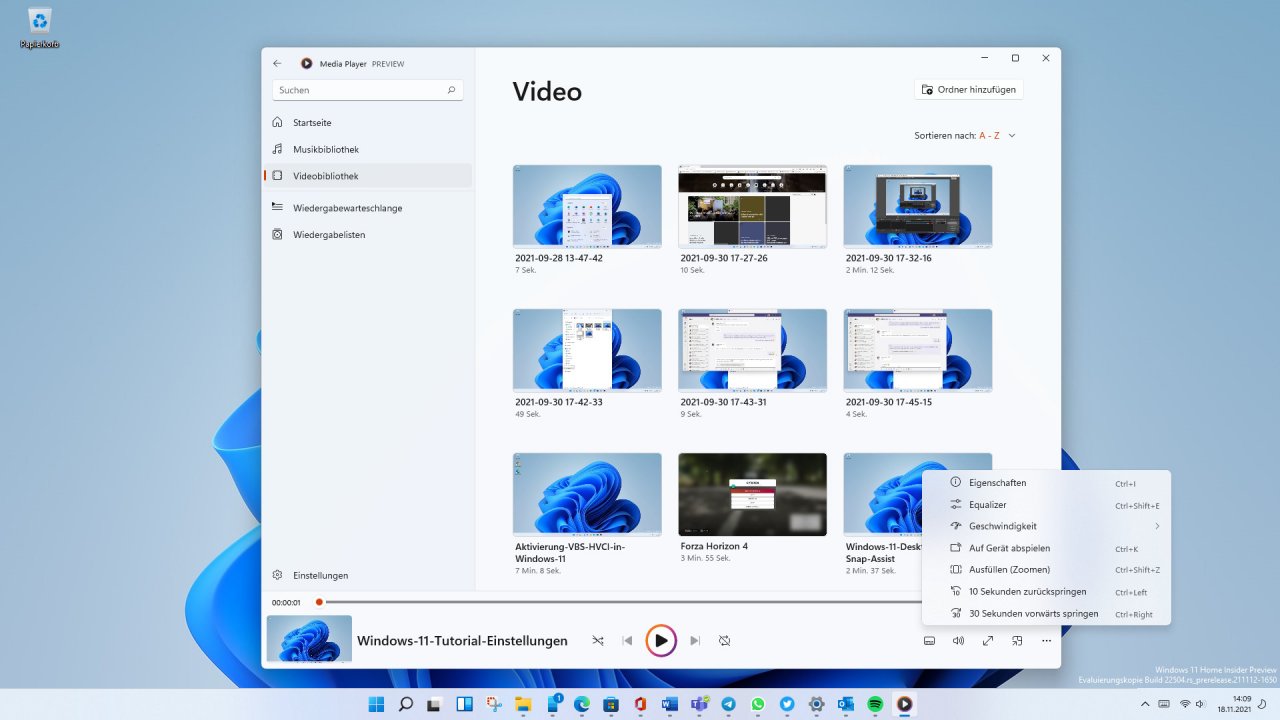Open File Explorer from the taskbar
The image size is (1280, 720).
(x=523, y=704)
